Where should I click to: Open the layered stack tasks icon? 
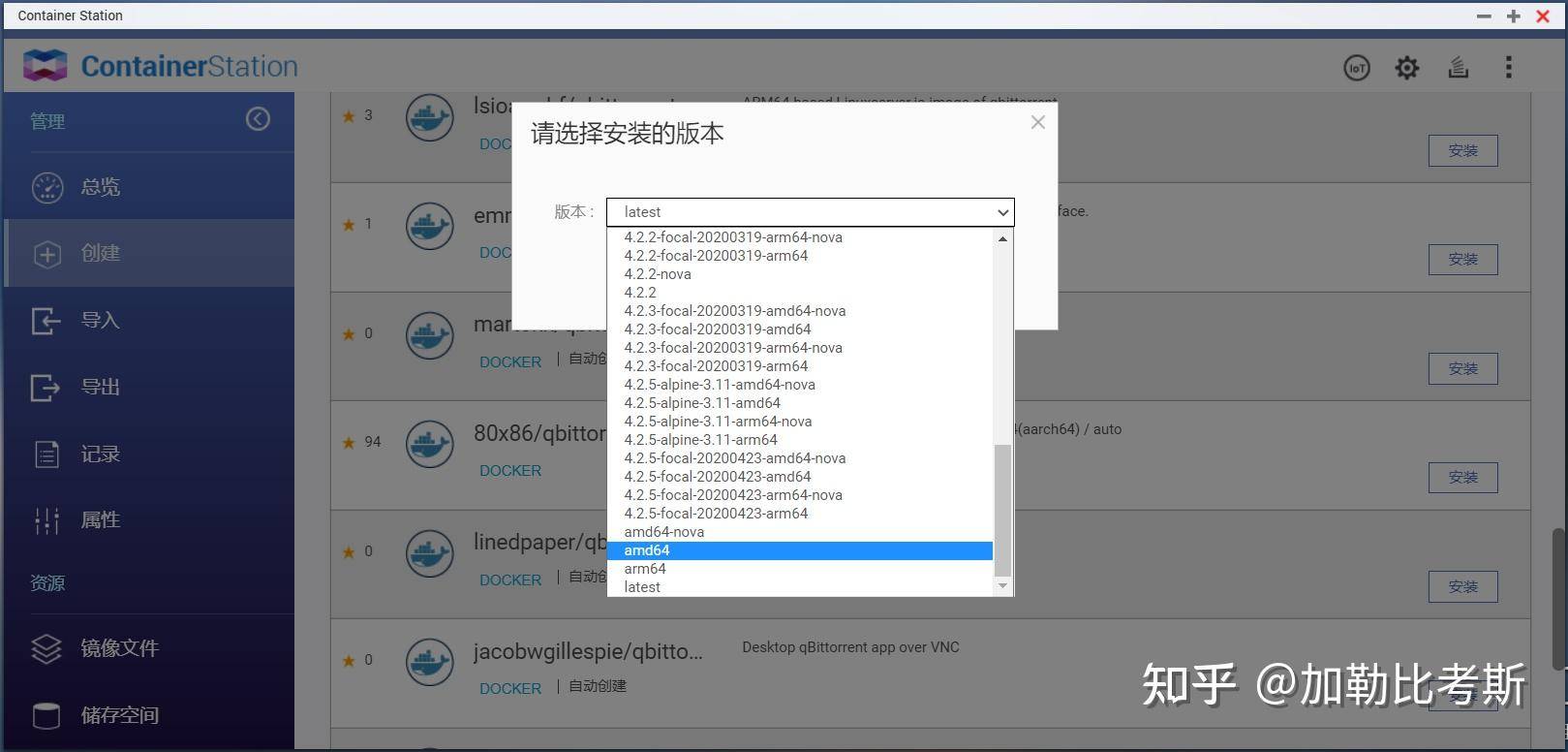click(x=1459, y=68)
